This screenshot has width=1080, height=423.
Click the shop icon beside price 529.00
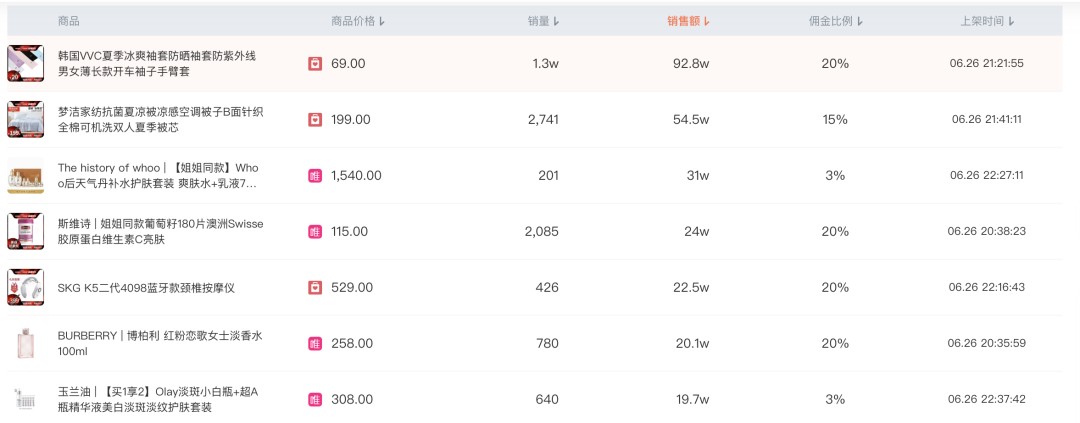(315, 287)
